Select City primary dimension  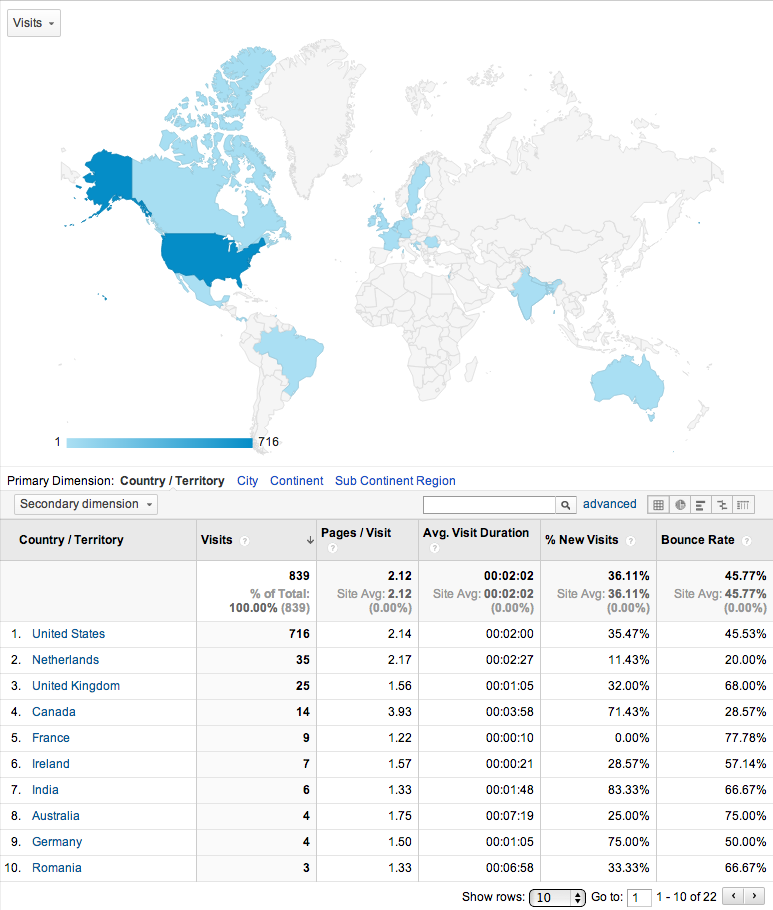pos(247,481)
